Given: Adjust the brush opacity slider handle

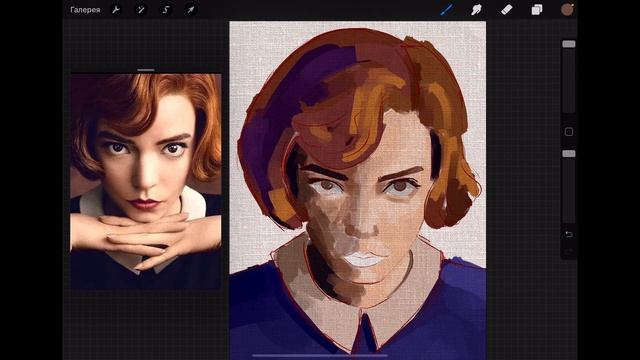Looking at the screenshot, I should [569, 153].
